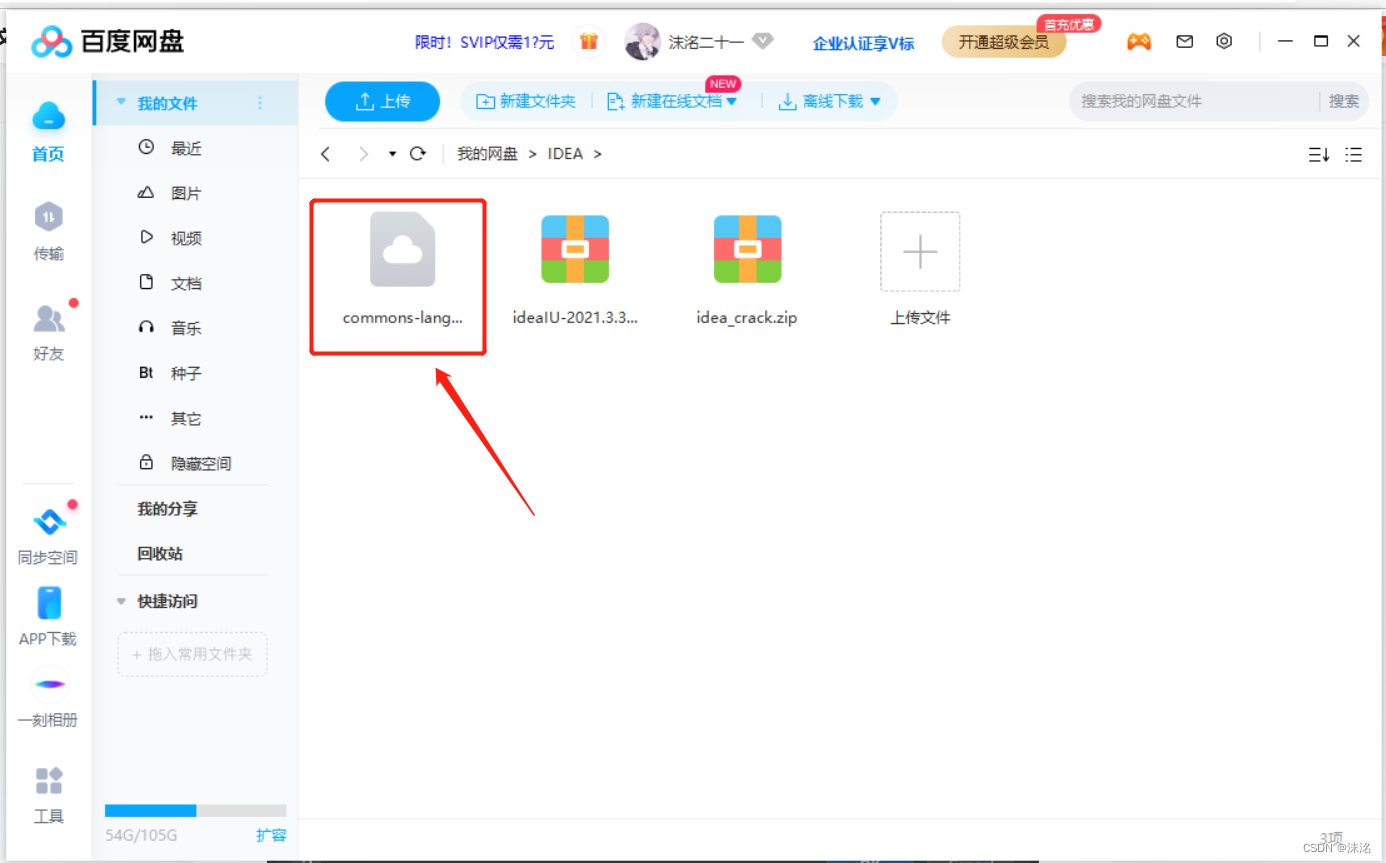
Task: Click the 企业认证享V标 link
Action: [x=863, y=43]
